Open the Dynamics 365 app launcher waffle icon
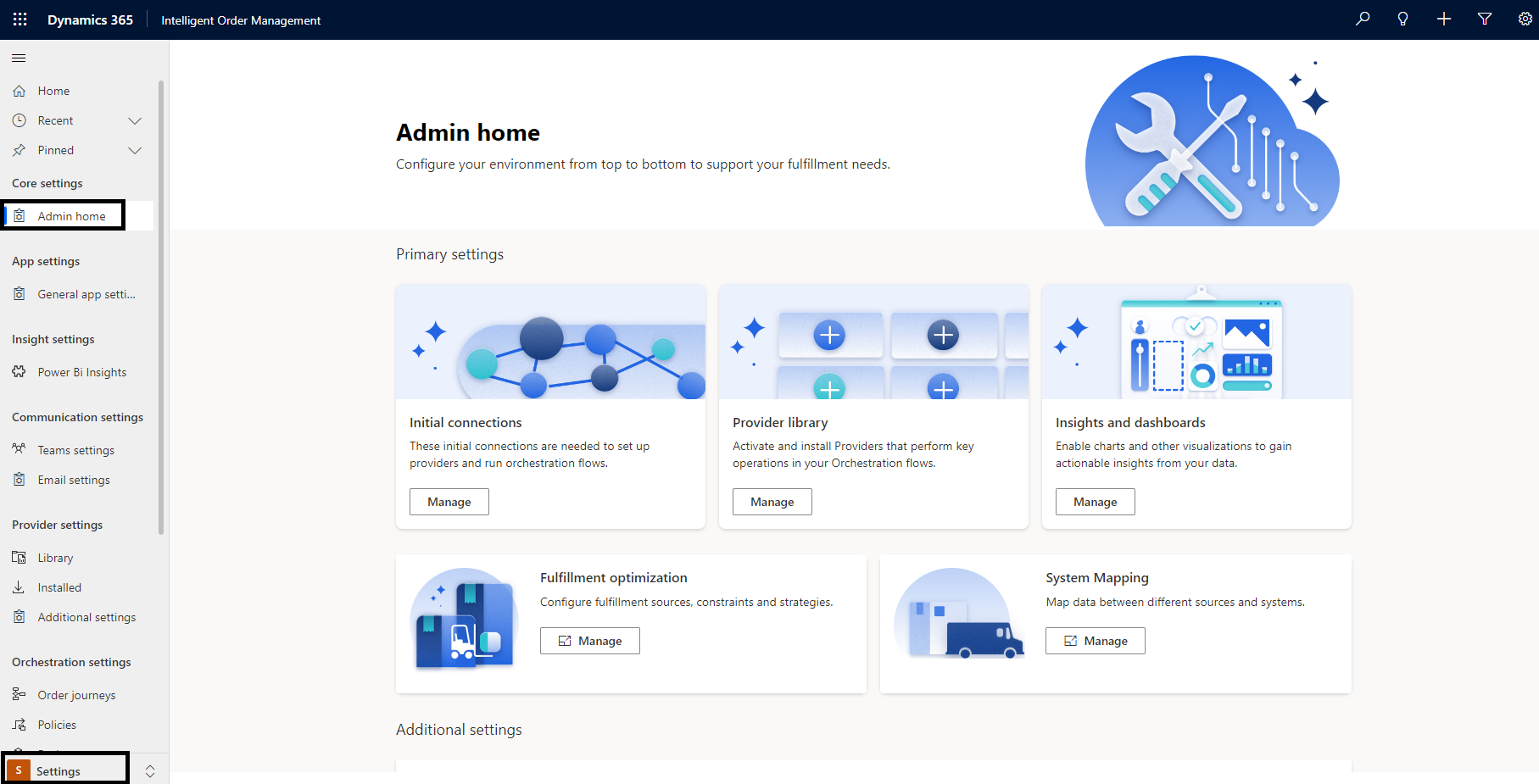Image resolution: width=1539 pixels, height=784 pixels. (19, 19)
